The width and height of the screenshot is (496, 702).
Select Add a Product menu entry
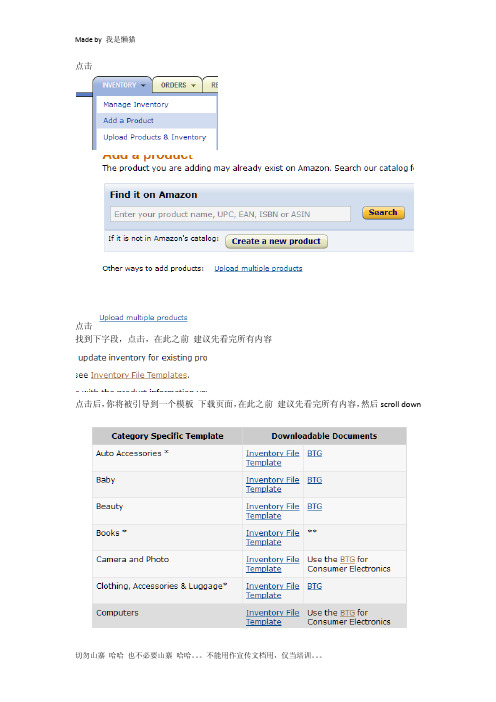(128, 120)
